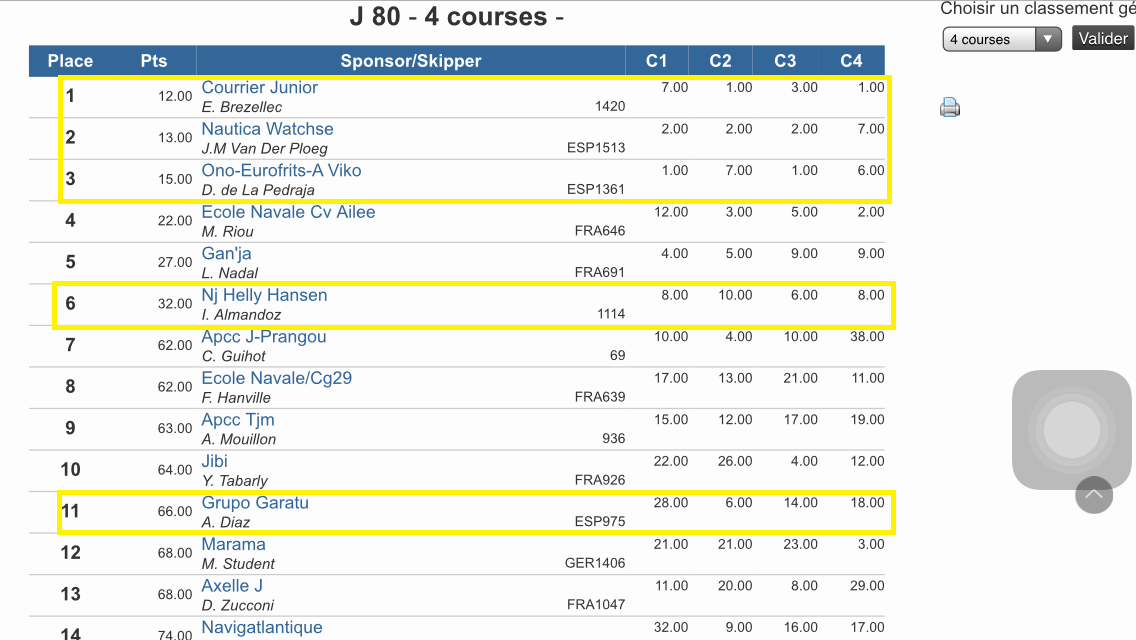Select Ono-Eurofrits-A Viko entry
1136x640 pixels.
point(281,171)
